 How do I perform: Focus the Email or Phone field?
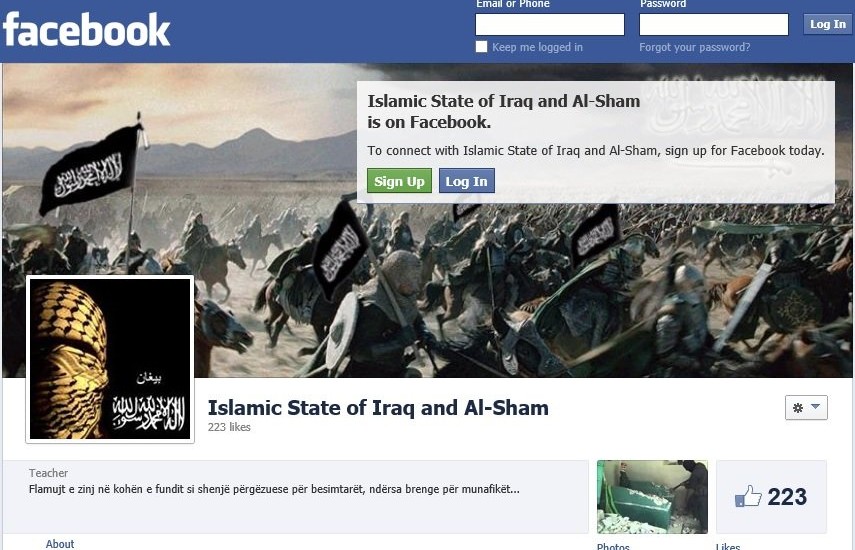(550, 25)
